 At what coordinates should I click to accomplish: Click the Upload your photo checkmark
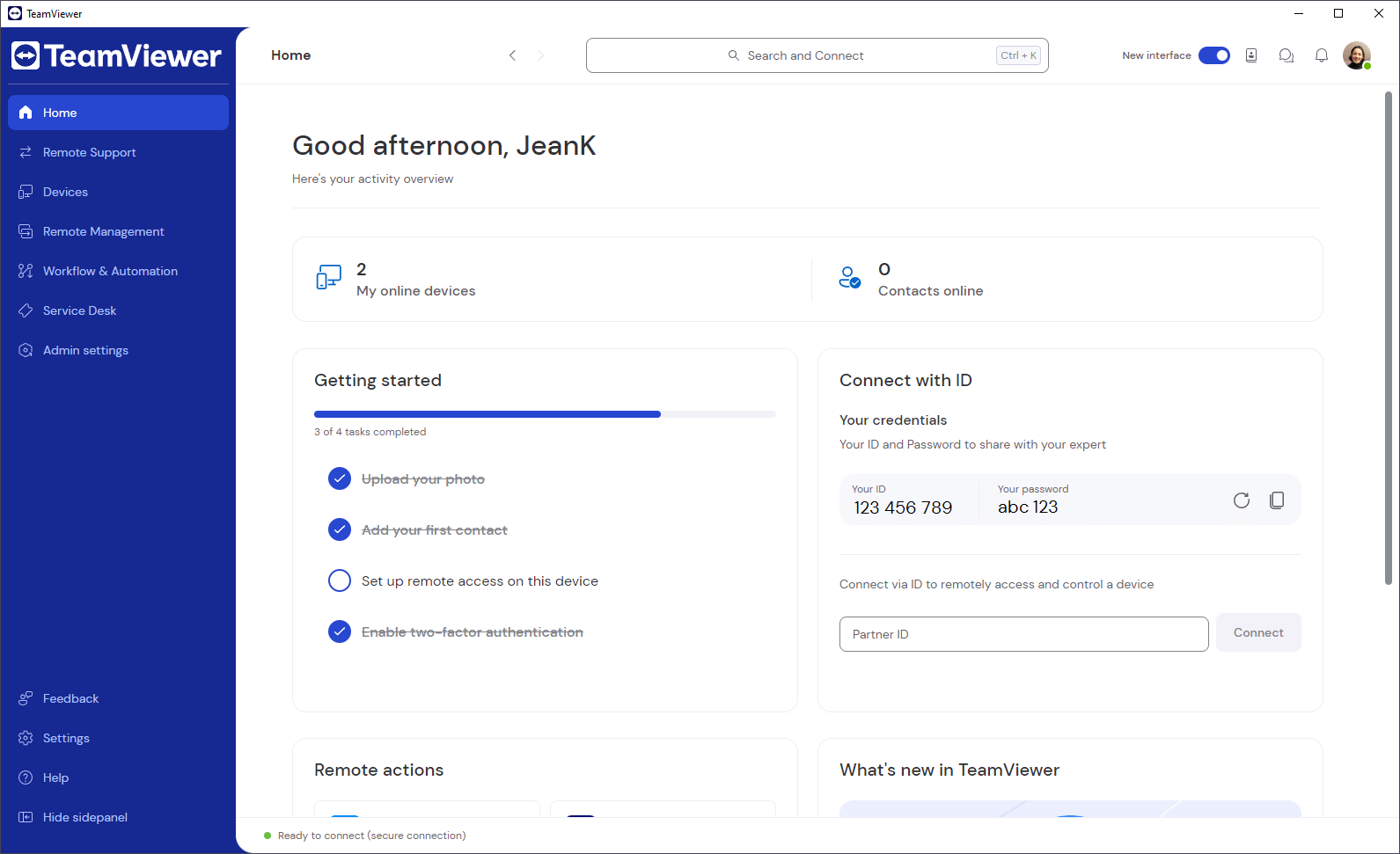[340, 478]
